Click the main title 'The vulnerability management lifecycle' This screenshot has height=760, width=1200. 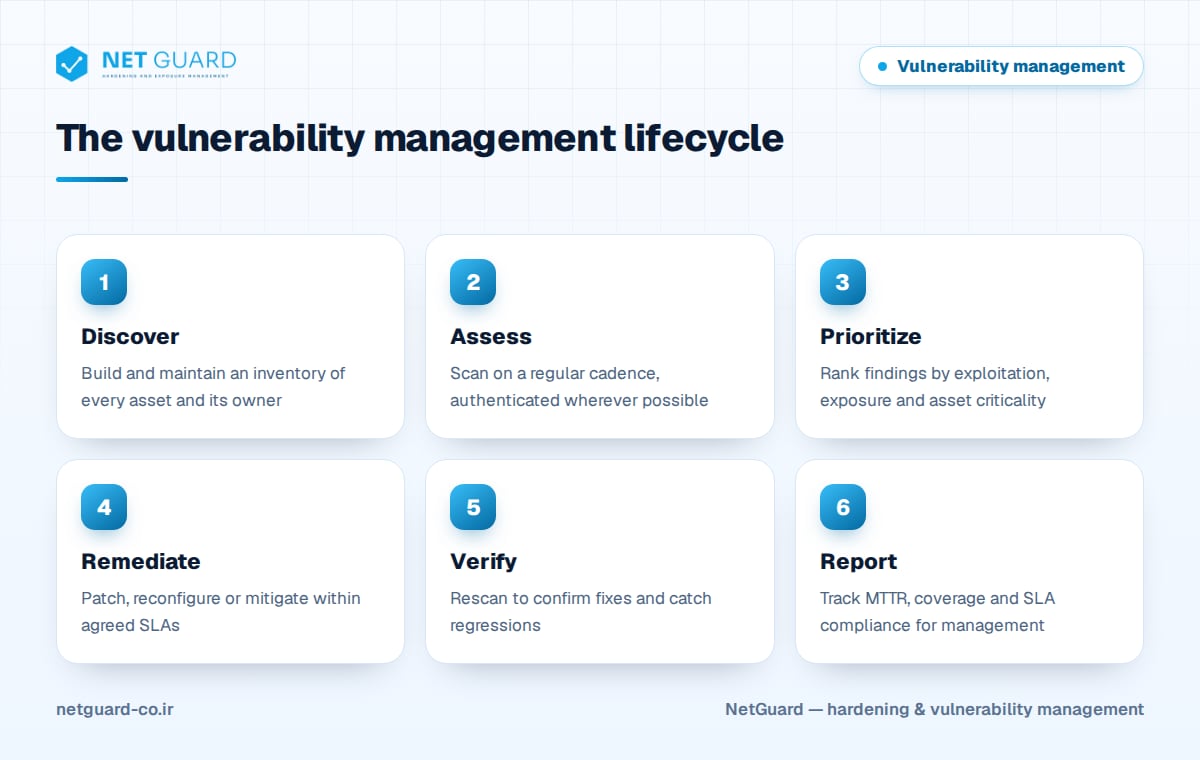coord(420,138)
